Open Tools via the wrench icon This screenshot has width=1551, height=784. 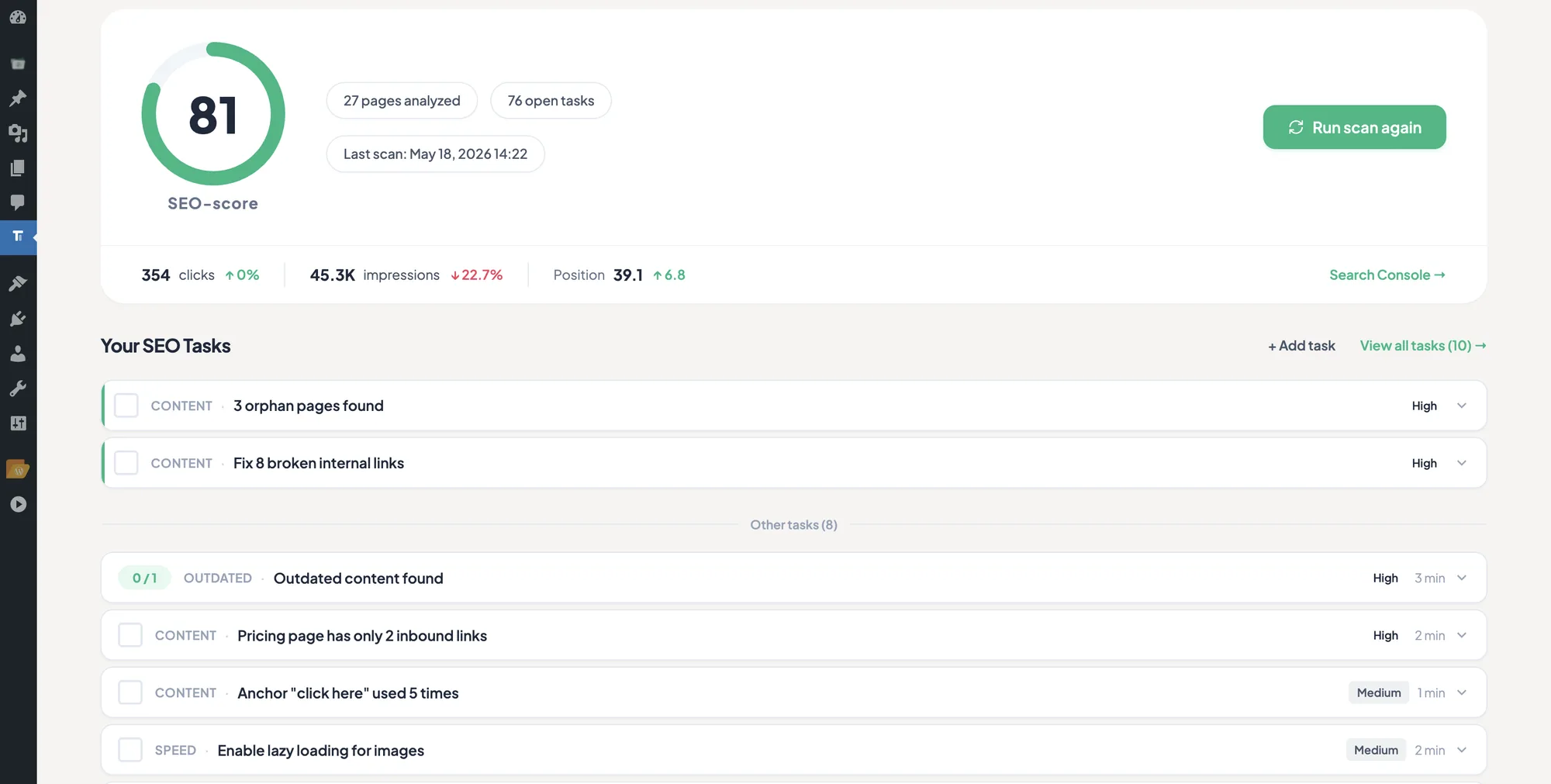coord(18,389)
